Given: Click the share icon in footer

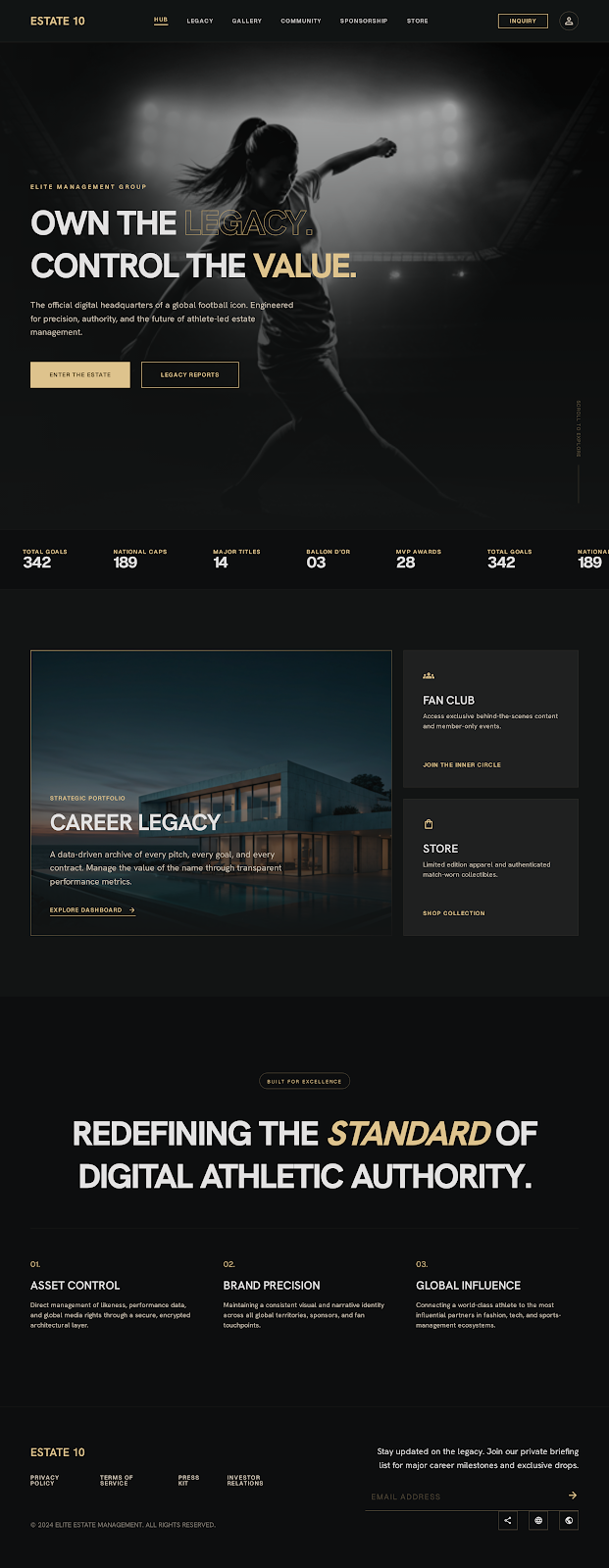Looking at the screenshot, I should coord(508,1520).
